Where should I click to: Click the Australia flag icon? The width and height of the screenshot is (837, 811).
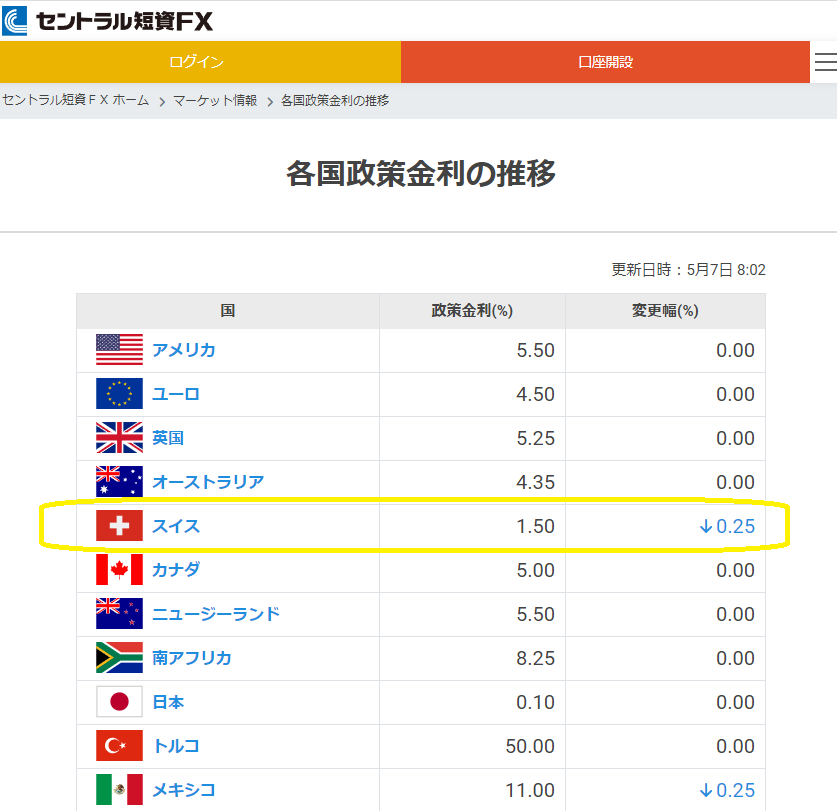pos(120,482)
